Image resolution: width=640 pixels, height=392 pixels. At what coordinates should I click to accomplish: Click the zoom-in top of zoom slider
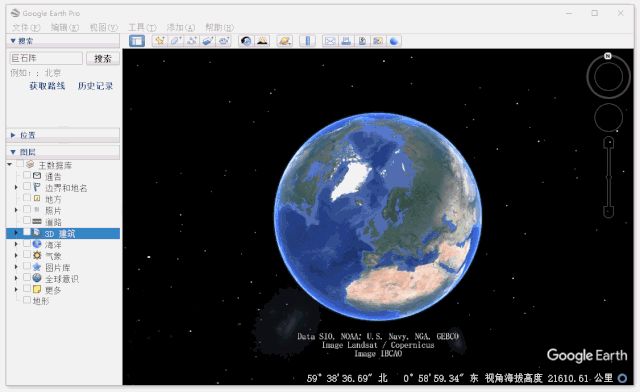point(609,142)
